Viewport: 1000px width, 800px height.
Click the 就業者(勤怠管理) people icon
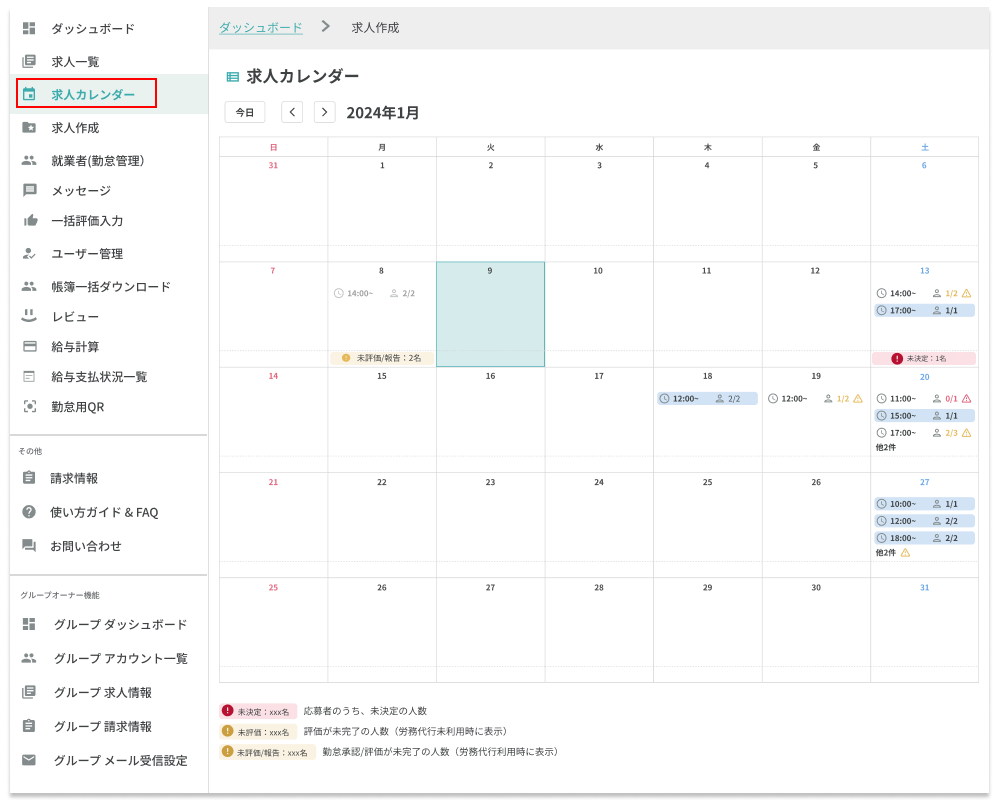tap(29, 160)
